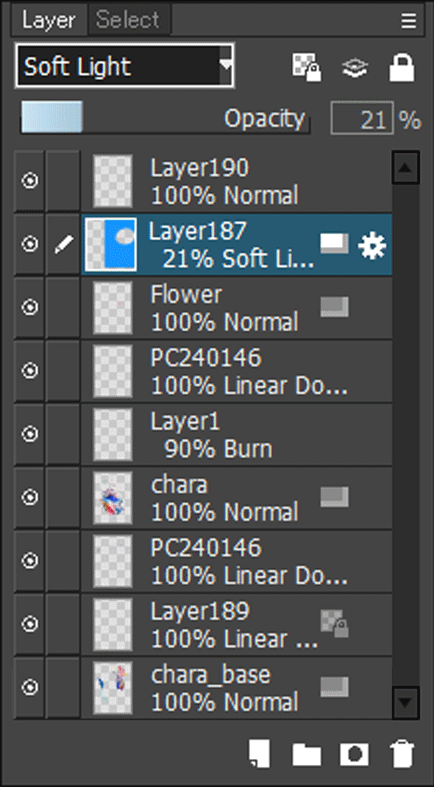Delete layer with trash icon

click(x=402, y=754)
